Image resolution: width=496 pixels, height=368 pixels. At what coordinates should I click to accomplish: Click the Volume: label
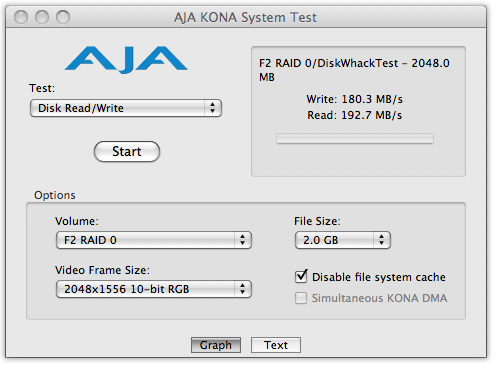pos(77,221)
